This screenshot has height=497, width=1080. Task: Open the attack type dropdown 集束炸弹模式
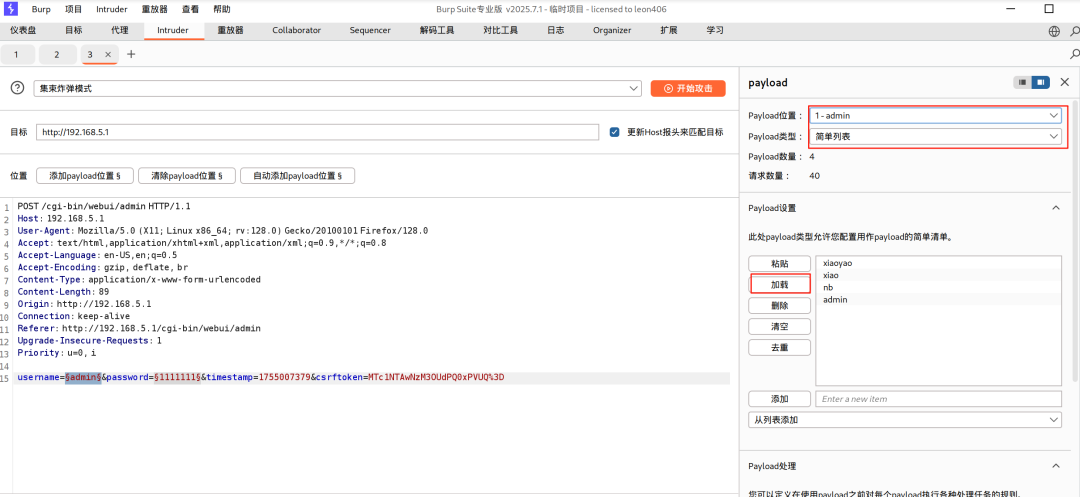click(x=338, y=89)
